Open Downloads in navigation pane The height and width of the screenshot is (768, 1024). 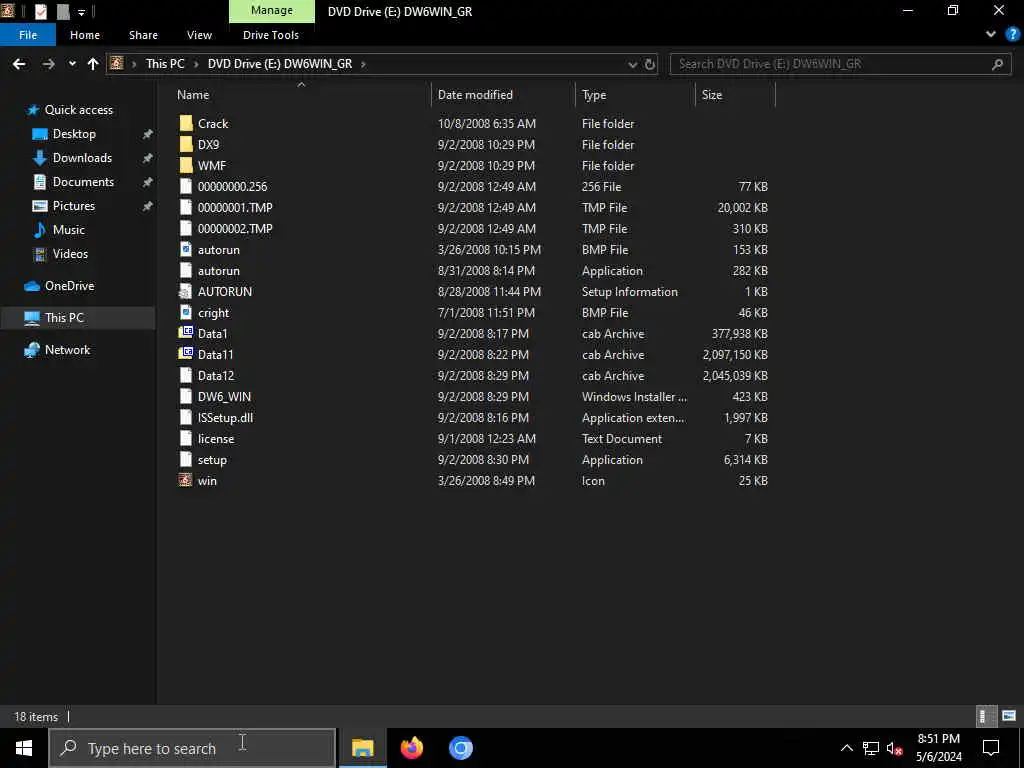pos(82,158)
